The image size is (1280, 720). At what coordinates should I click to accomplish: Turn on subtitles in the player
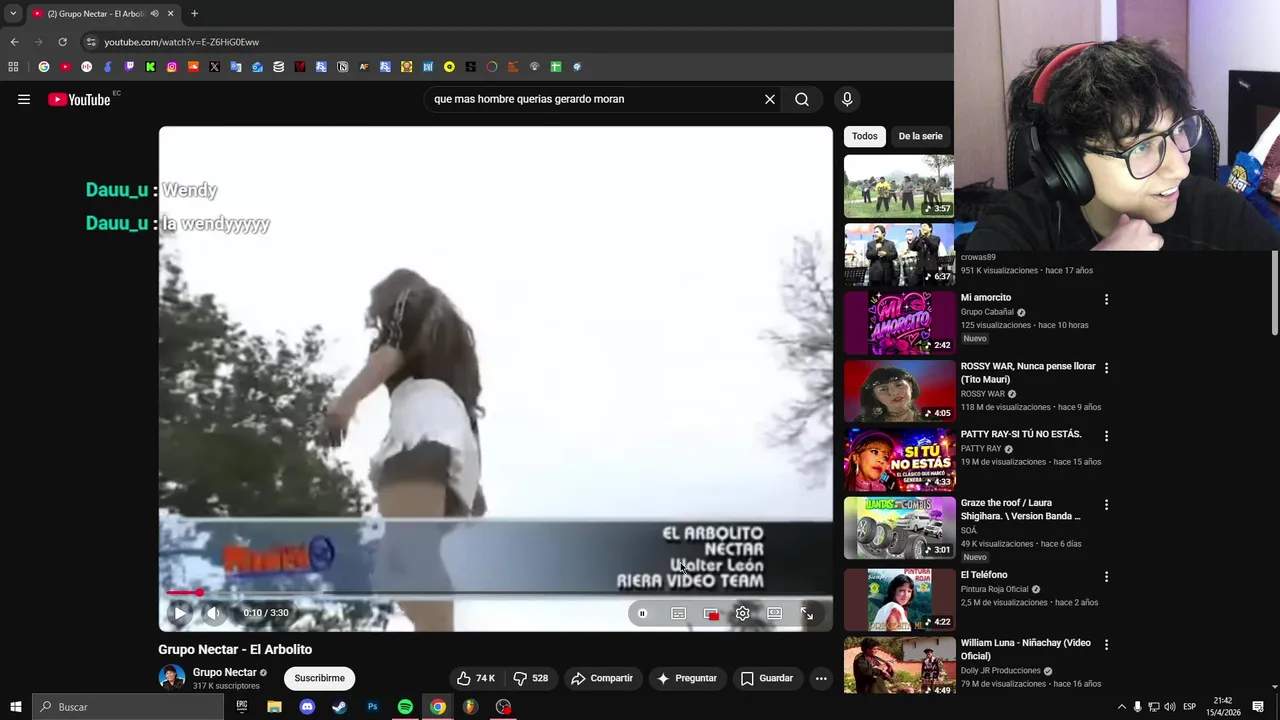[678, 613]
